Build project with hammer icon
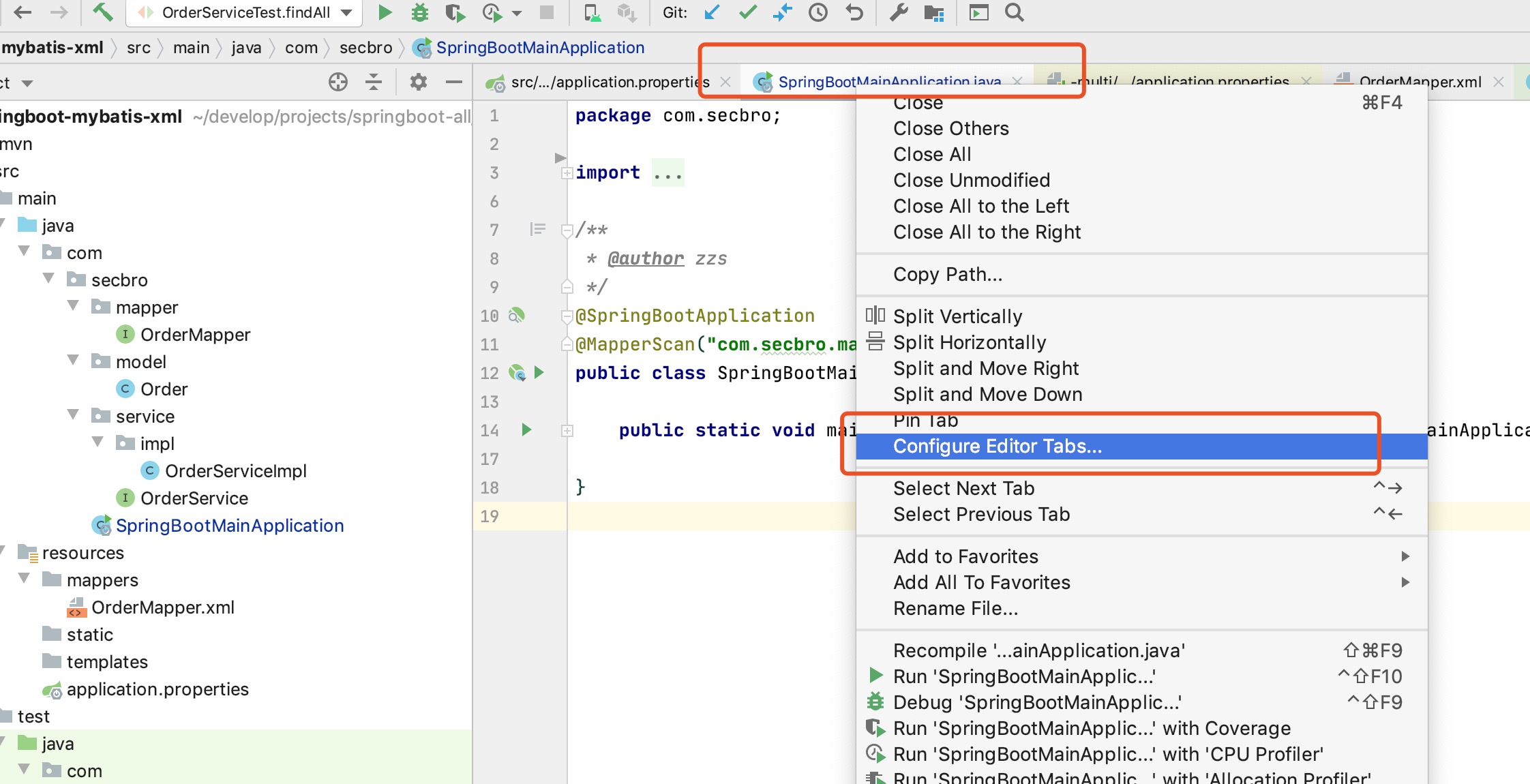This screenshot has height=784, width=1530. pos(102,12)
